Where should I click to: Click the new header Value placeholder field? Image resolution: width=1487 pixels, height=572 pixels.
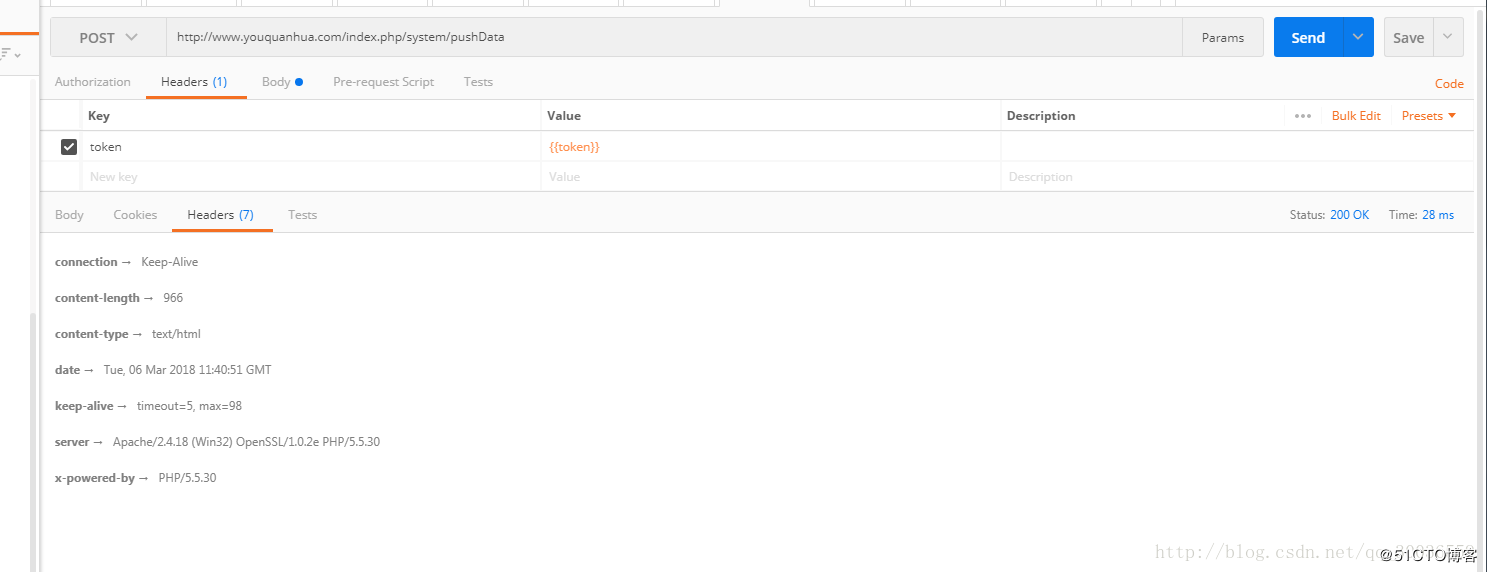tap(771, 177)
